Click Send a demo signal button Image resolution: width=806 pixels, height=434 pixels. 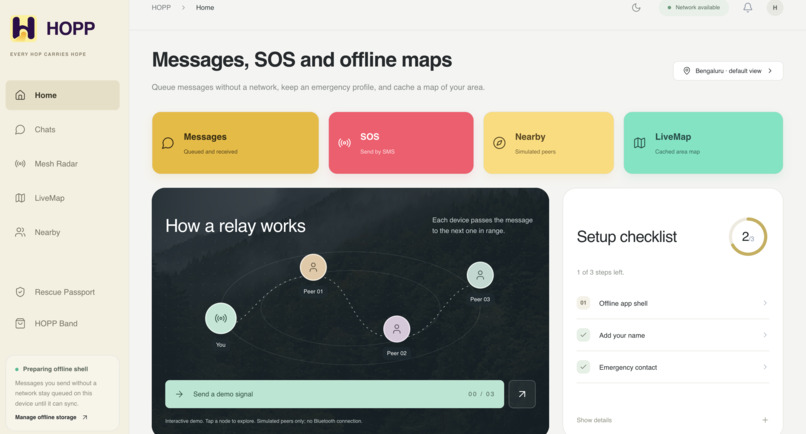click(334, 394)
